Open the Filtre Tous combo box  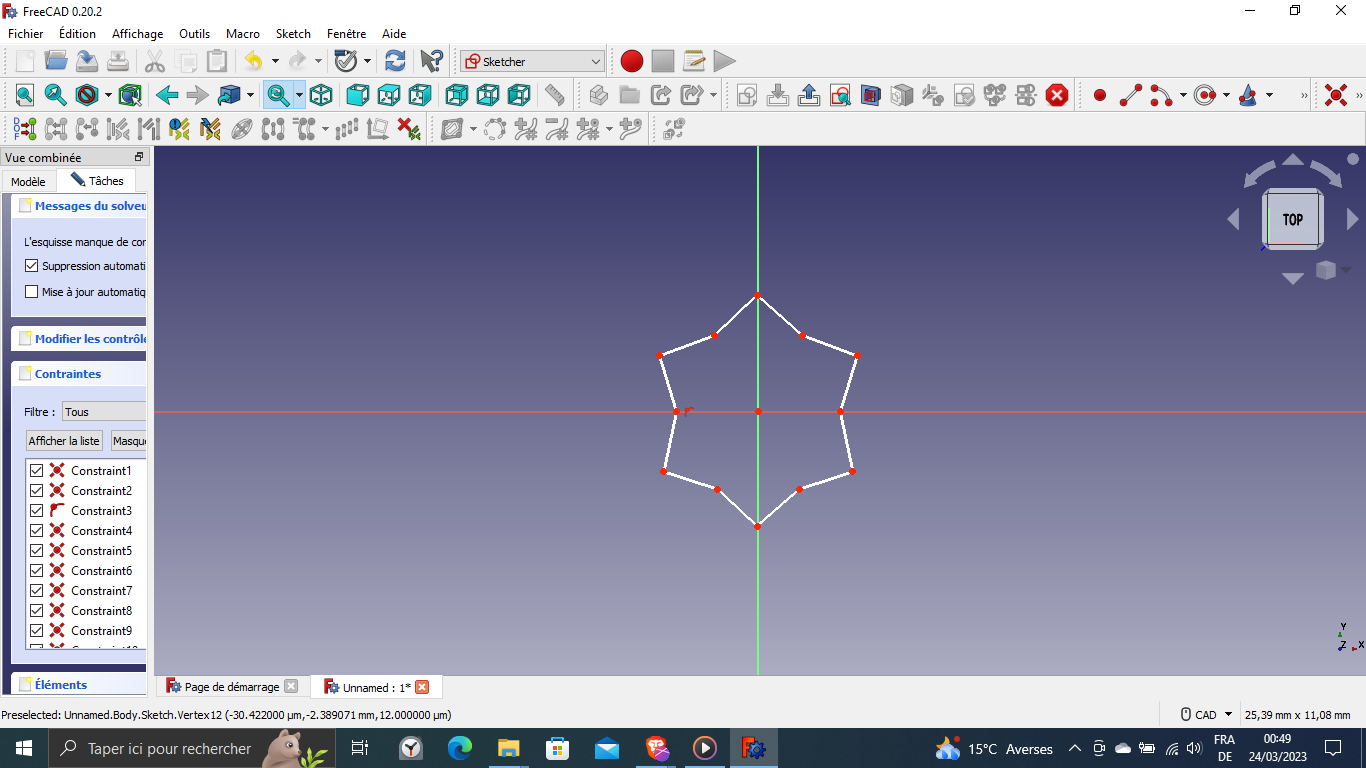pos(104,411)
